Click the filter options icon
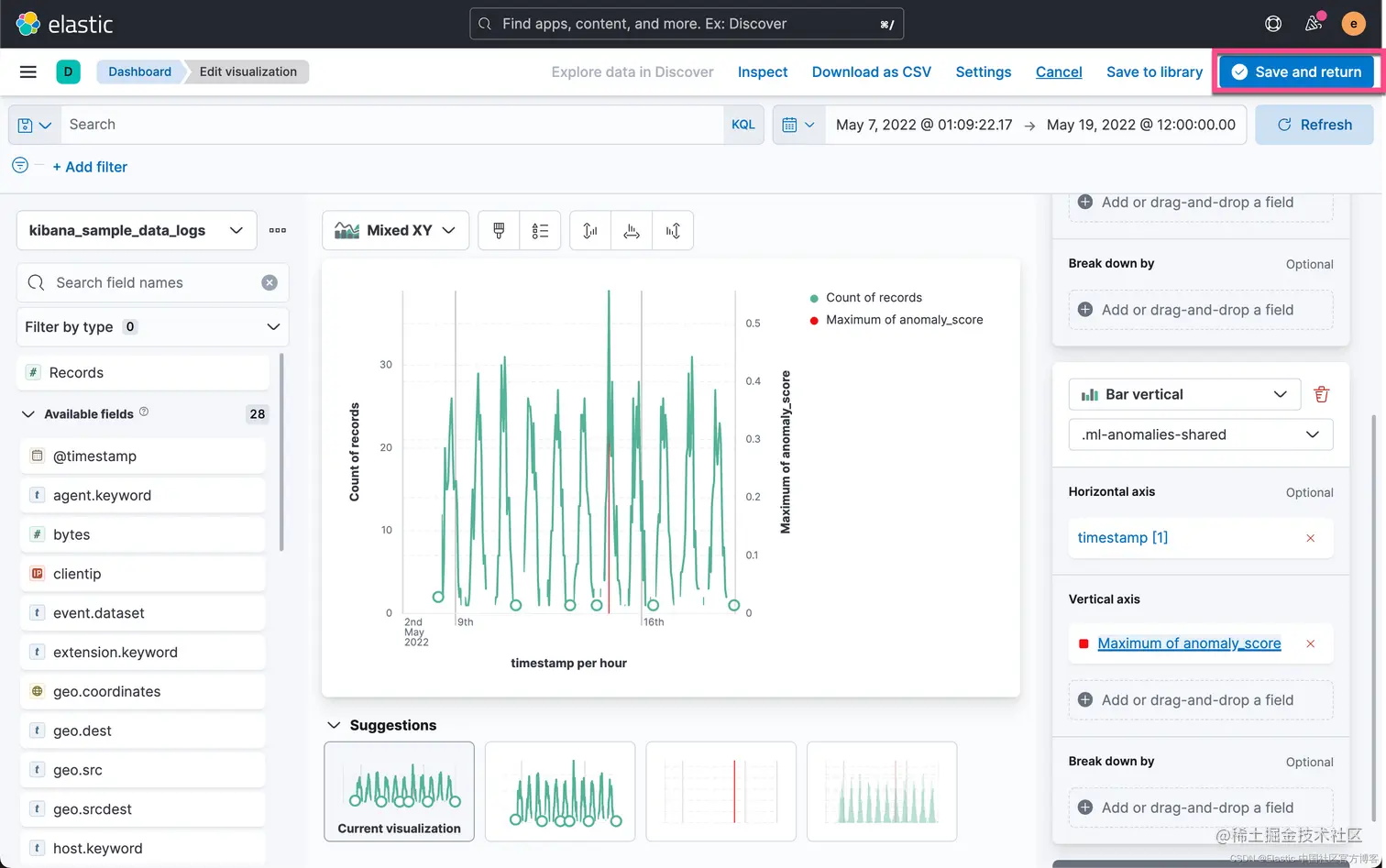Screen dimensions: 1386x868 [x=20, y=166]
